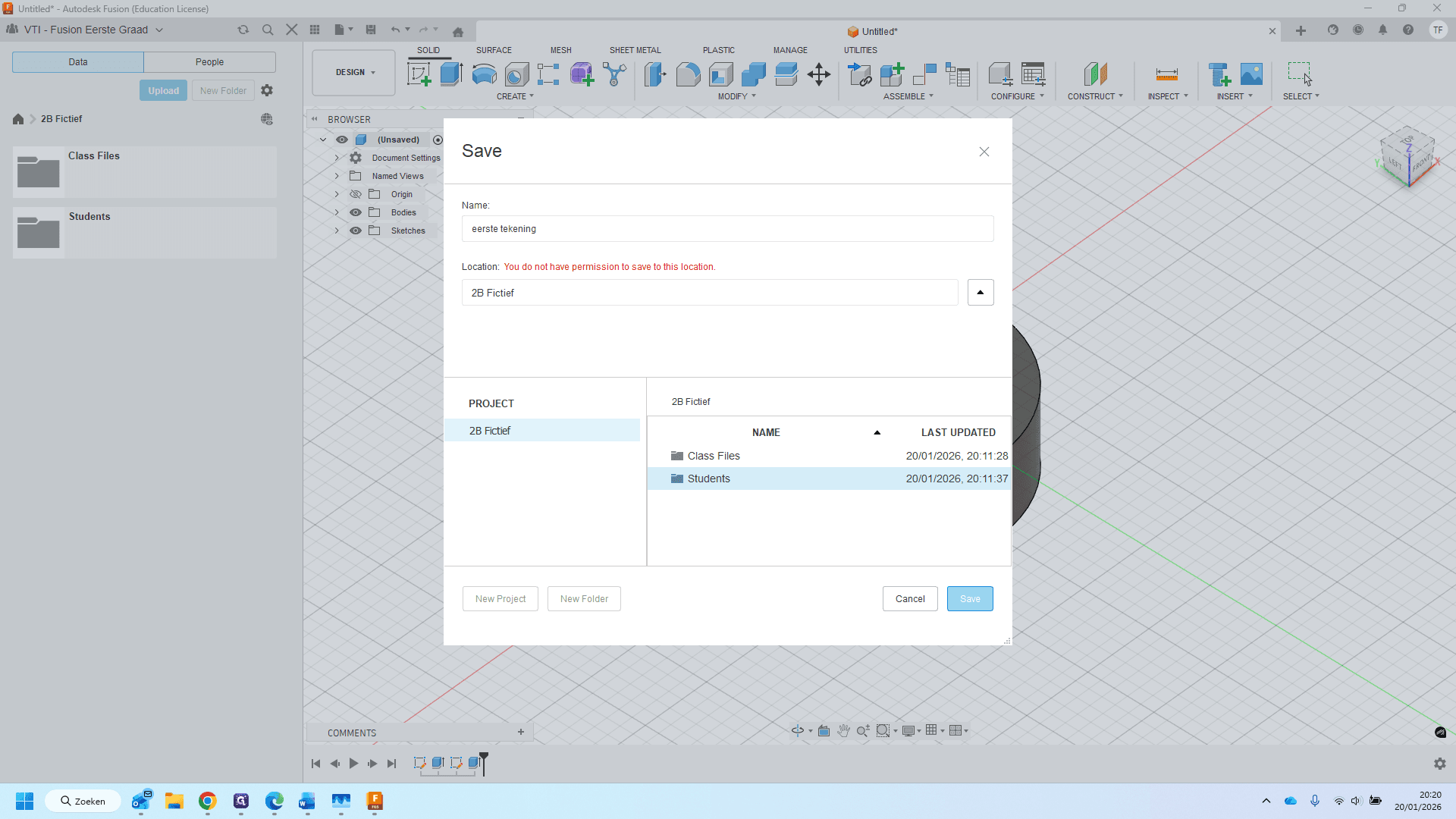Collapse the location browser arrow button
This screenshot has height=819, width=1456.
point(981,293)
